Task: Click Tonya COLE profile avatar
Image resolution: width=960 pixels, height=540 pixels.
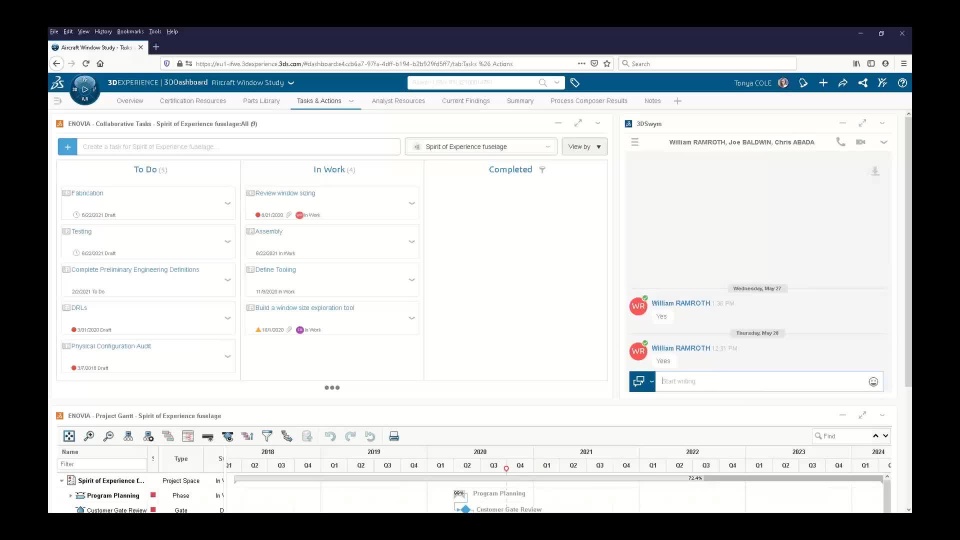Action: coord(783,83)
